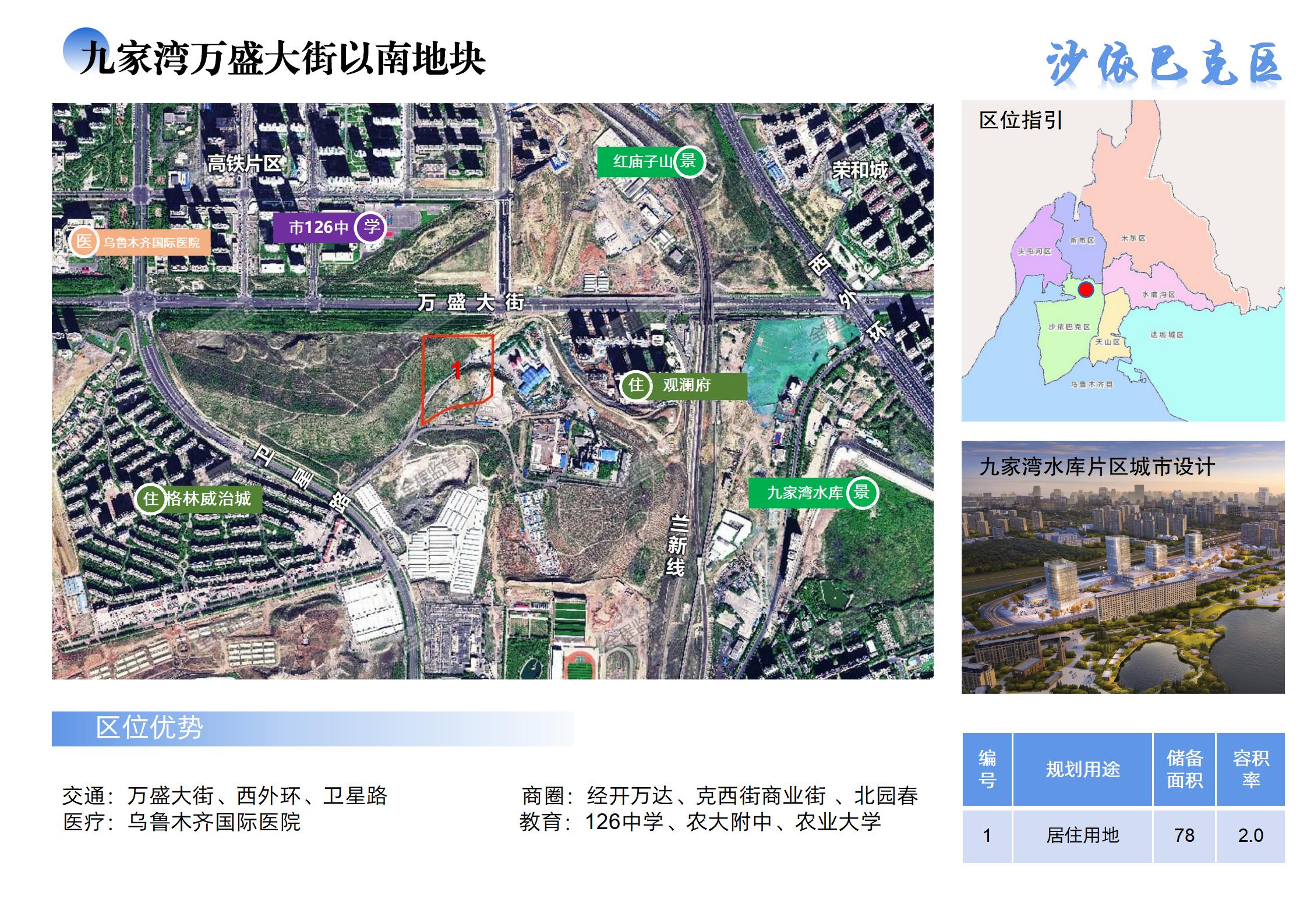
Task: Select the 乌鲁木齐国际医院 orange label
Action: tap(151, 243)
